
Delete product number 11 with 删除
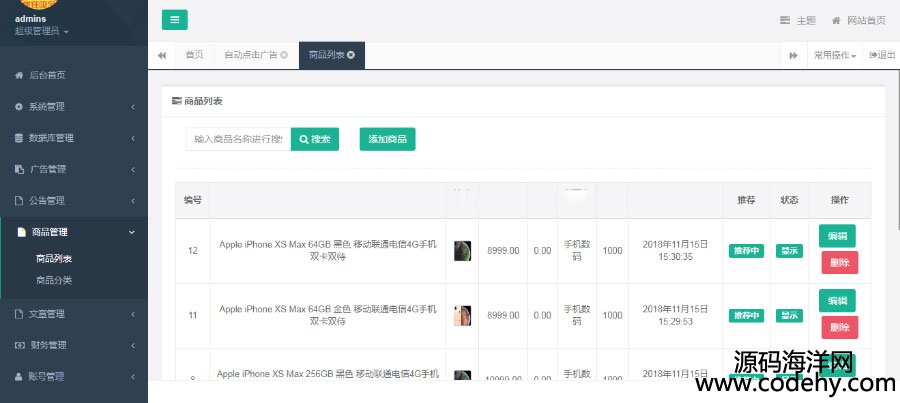pyautogui.click(x=840, y=327)
